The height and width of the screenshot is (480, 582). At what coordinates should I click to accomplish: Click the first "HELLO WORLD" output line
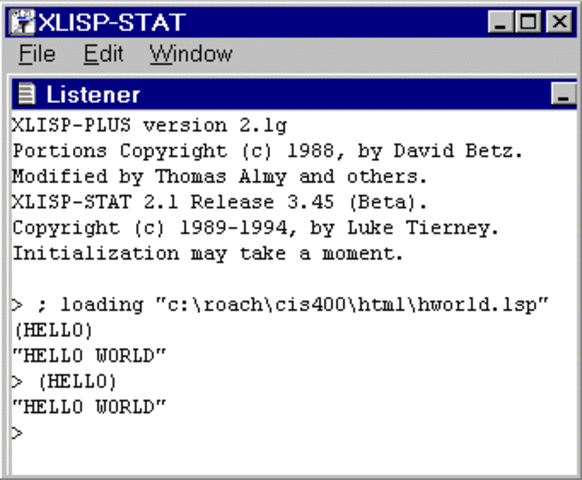coord(89,356)
